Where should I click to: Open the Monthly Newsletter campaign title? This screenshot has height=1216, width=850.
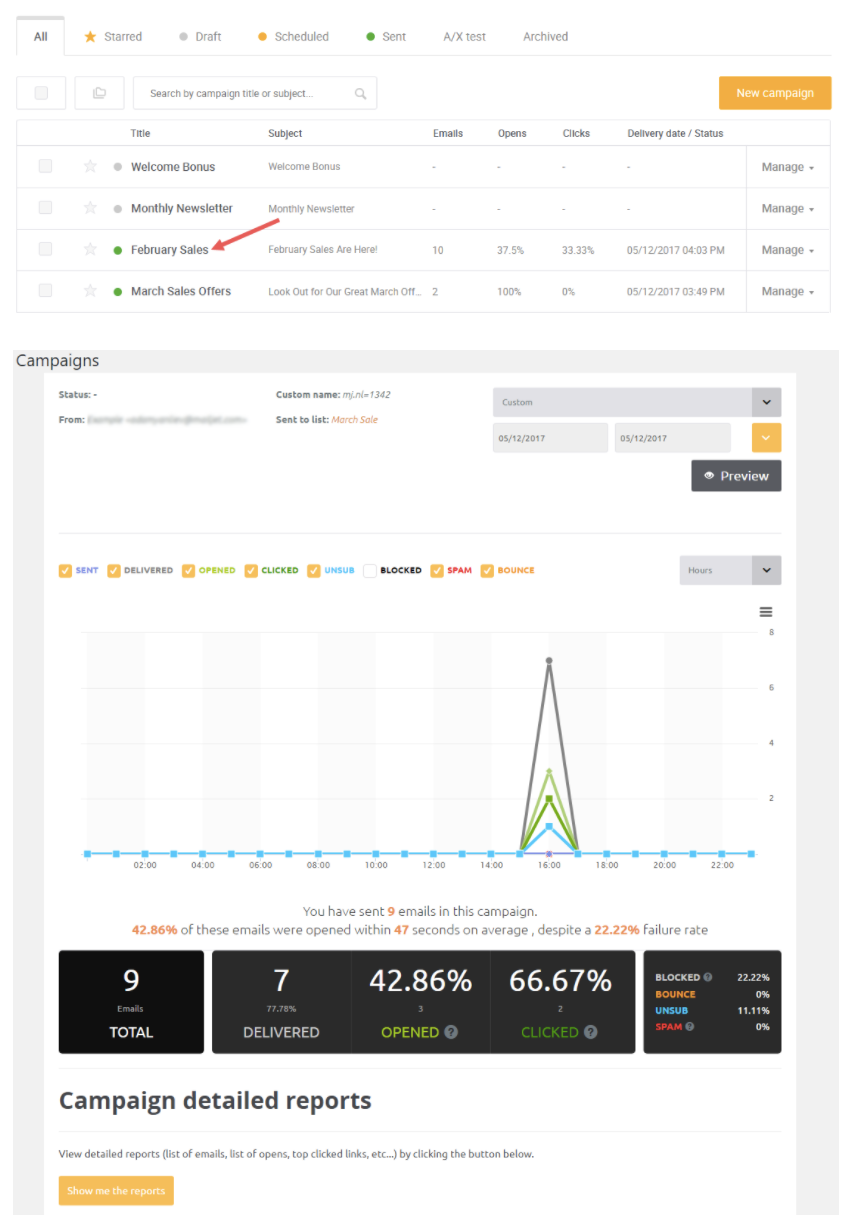click(x=182, y=208)
